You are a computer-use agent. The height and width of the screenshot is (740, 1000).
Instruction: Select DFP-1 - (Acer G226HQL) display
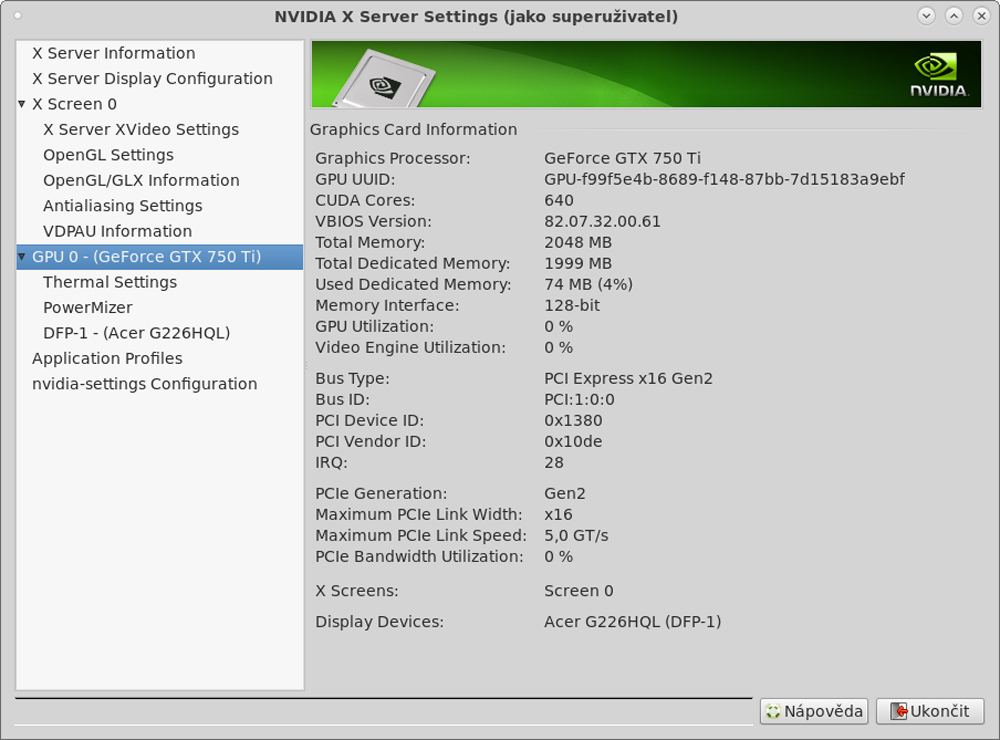pos(136,334)
